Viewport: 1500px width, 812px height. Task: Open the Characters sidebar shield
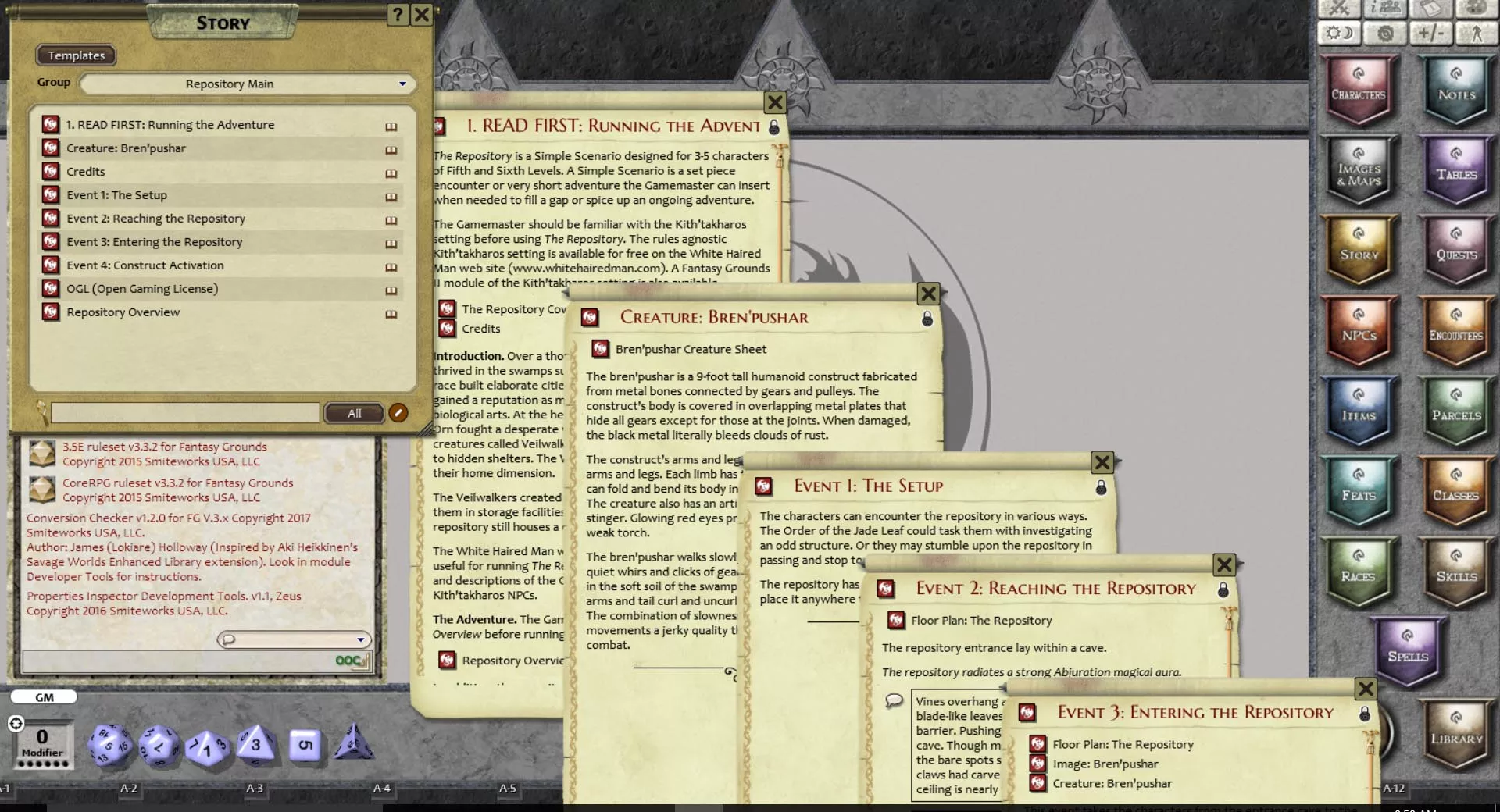(1359, 91)
